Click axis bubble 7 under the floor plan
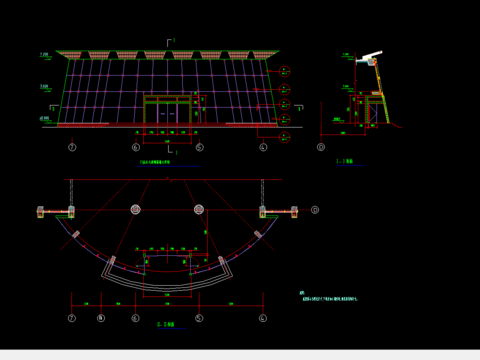The image size is (480, 360). click(72, 318)
